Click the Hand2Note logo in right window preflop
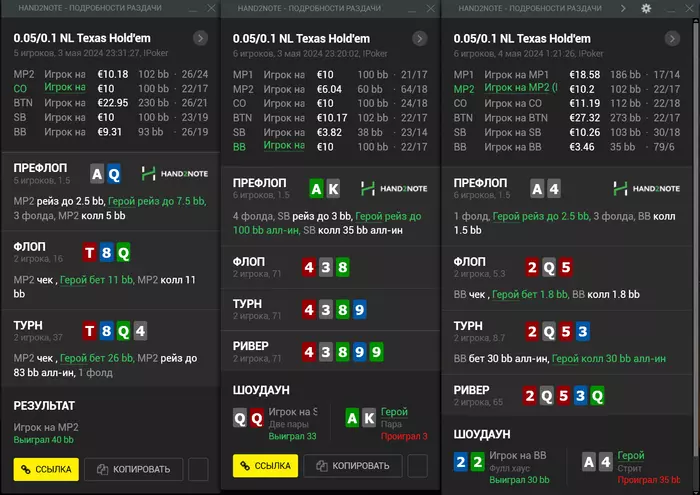 pos(646,189)
